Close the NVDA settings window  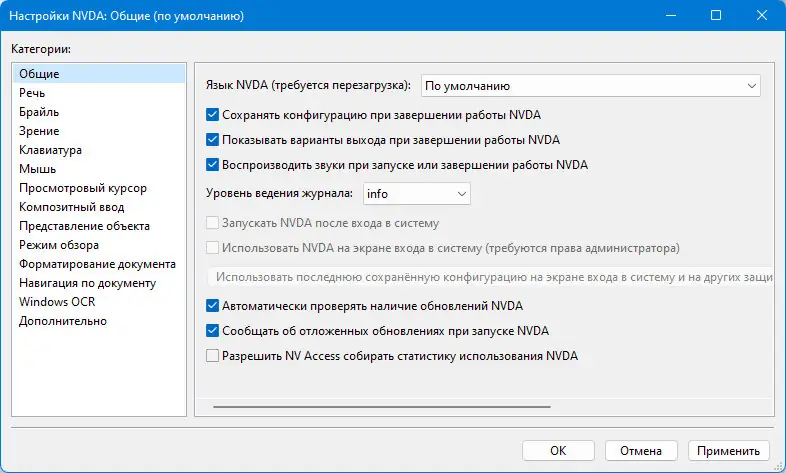click(762, 16)
